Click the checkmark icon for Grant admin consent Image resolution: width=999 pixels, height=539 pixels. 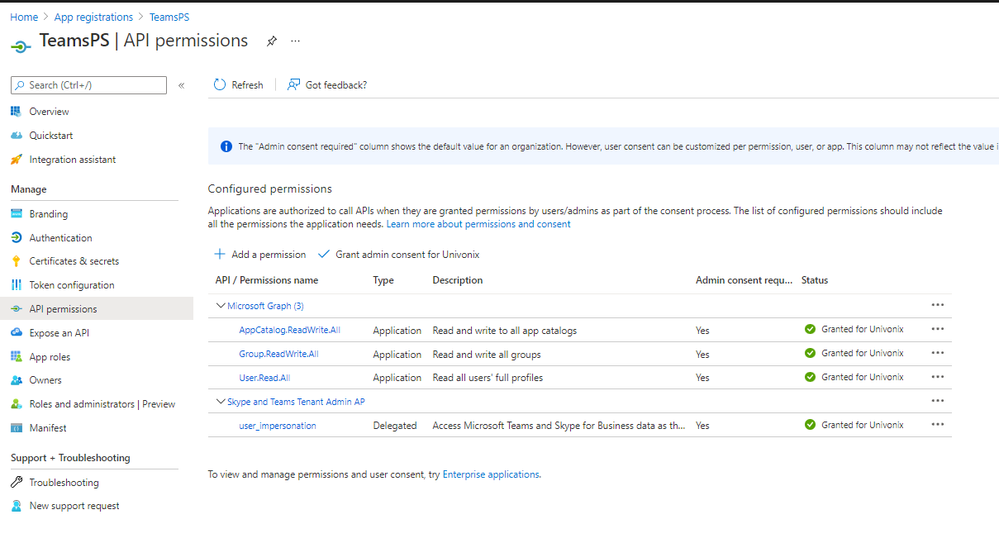tap(324, 254)
